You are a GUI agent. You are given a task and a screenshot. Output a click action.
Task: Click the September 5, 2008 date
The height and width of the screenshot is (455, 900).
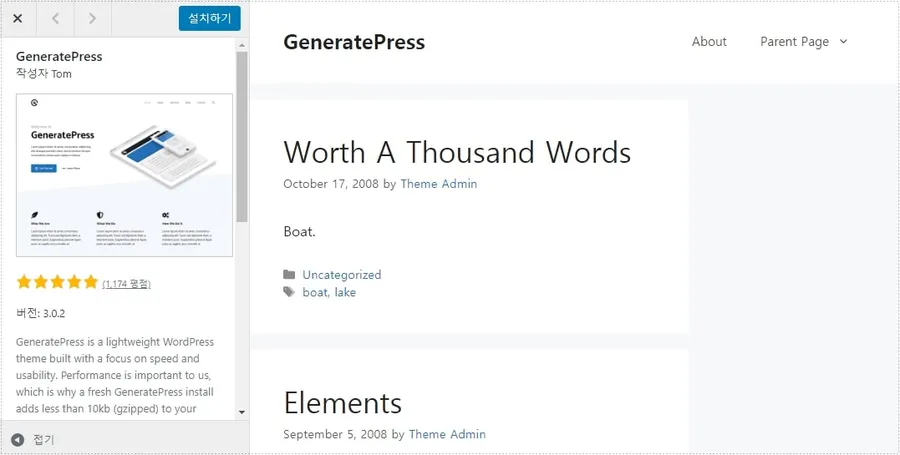(335, 434)
